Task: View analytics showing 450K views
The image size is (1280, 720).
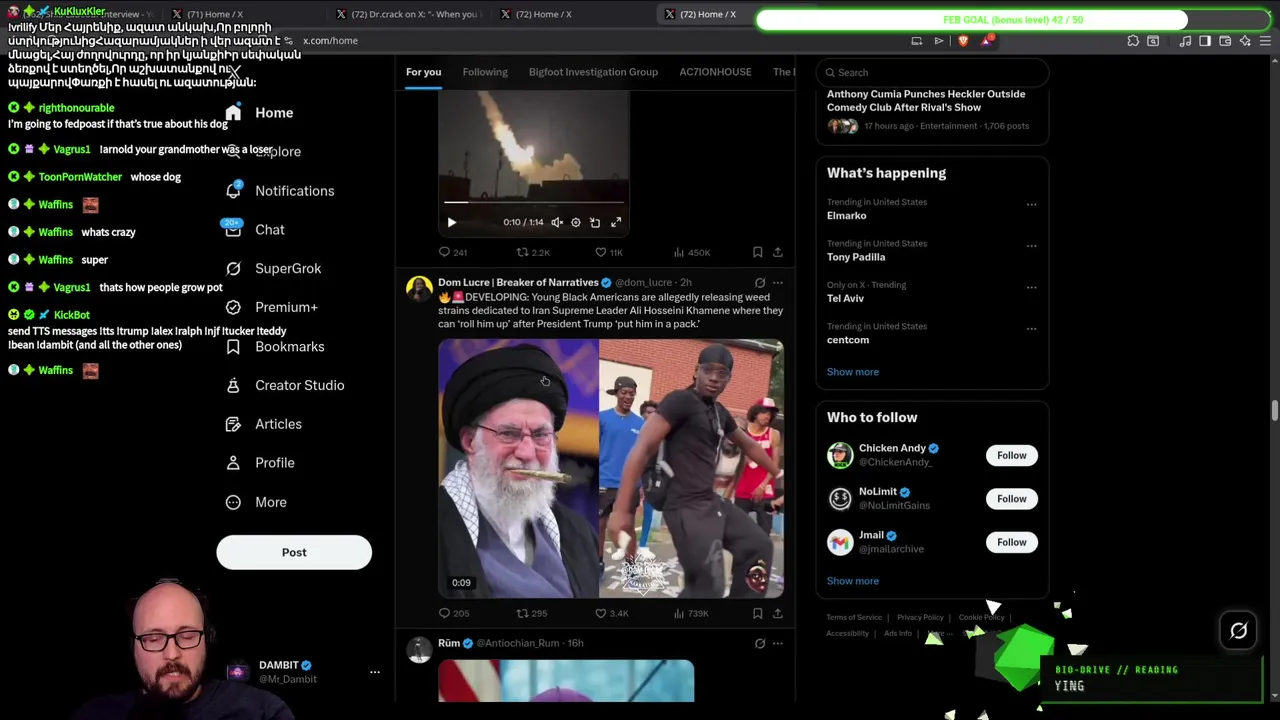Action: (693, 252)
